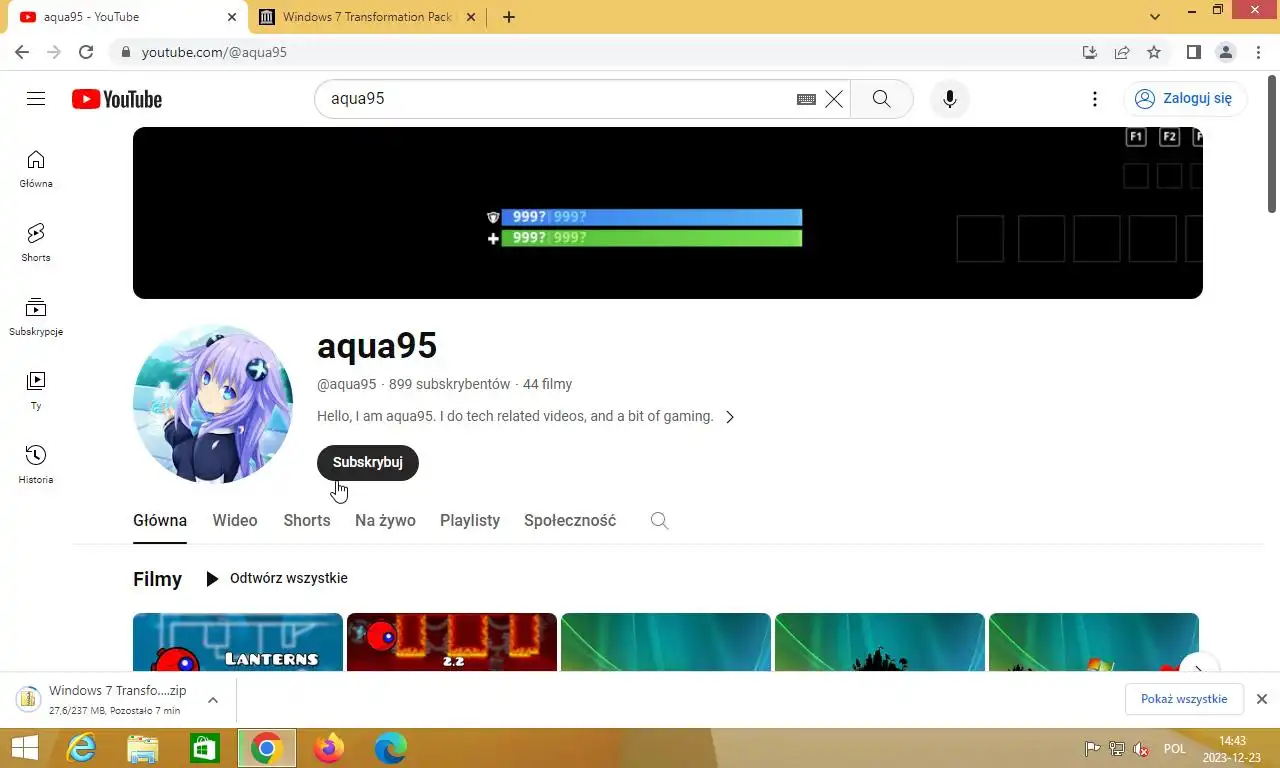
Task: Open the Chrome three-dot menu
Action: [1257, 52]
